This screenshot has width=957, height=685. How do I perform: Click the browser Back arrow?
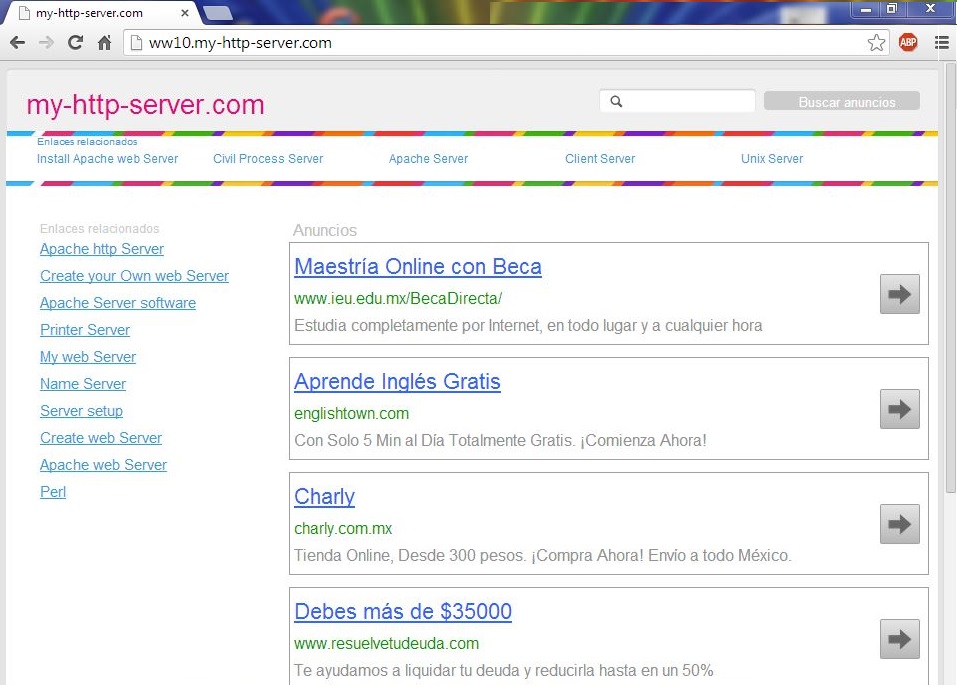point(18,43)
